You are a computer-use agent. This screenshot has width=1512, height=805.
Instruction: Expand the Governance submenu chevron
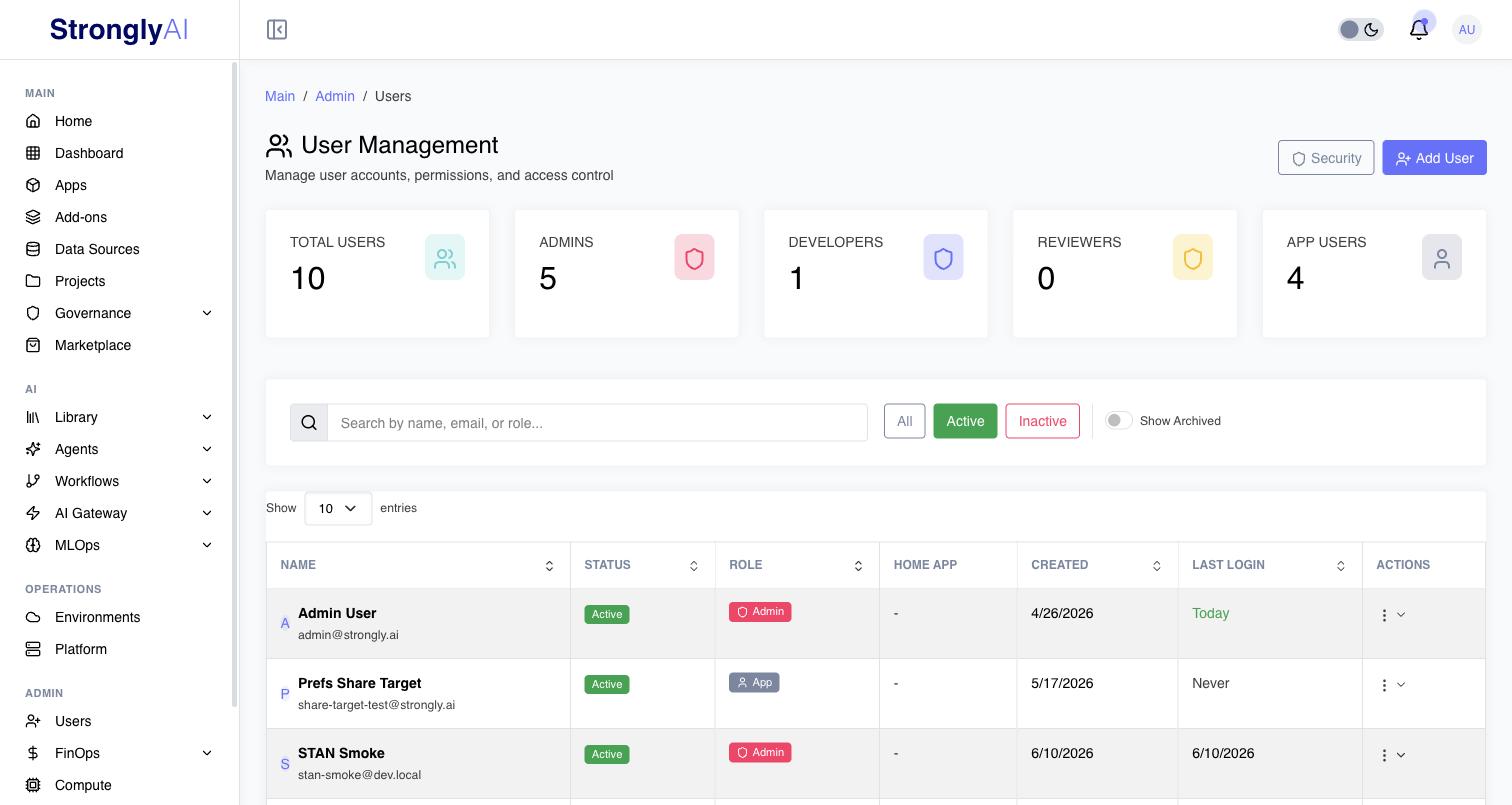(207, 313)
